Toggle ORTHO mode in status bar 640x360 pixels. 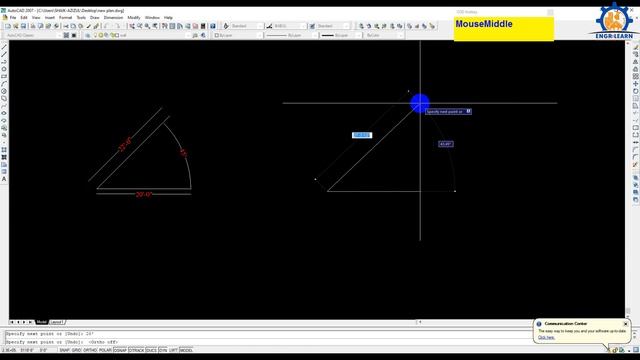(90, 350)
